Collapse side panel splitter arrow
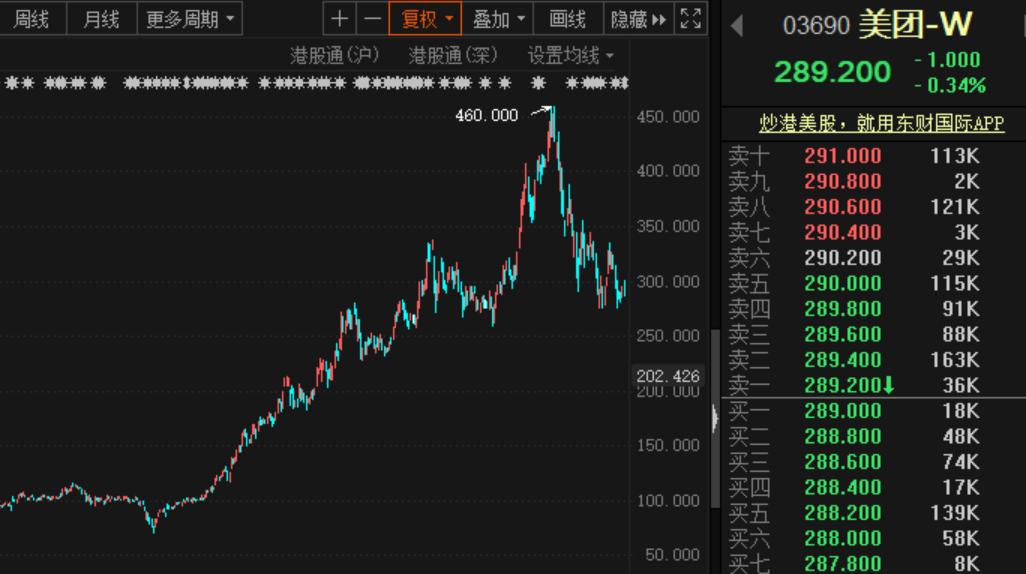Image resolution: width=1026 pixels, height=574 pixels. pos(715,419)
